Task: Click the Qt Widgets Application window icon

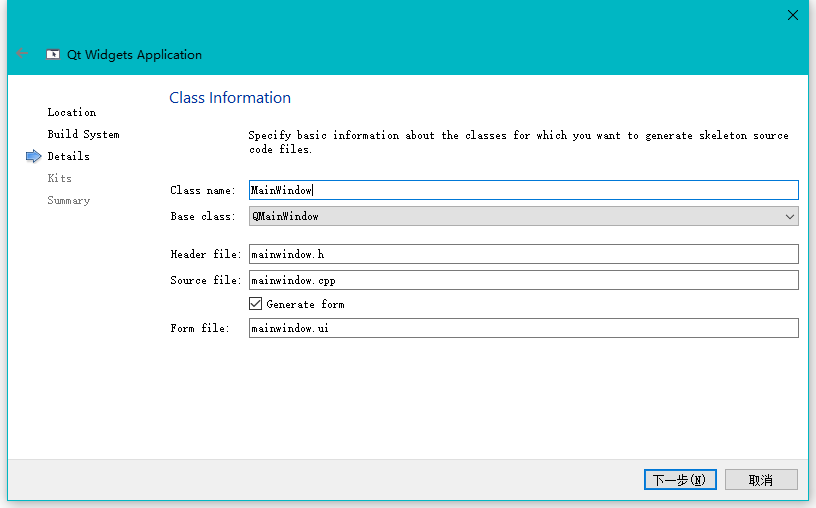Action: pyautogui.click(x=53, y=55)
